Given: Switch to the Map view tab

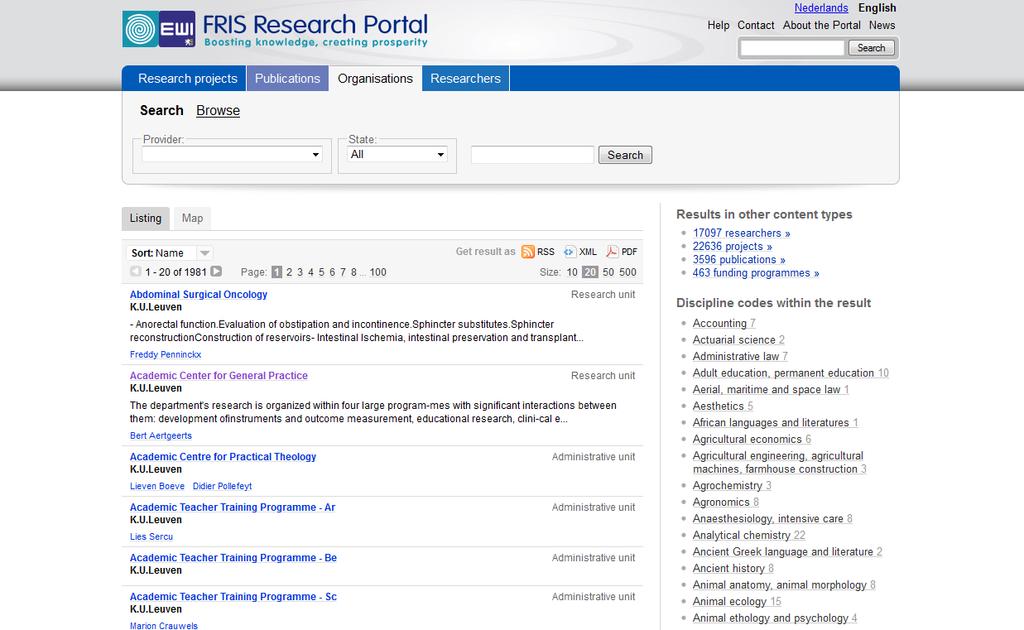Looking at the screenshot, I should pos(193,218).
